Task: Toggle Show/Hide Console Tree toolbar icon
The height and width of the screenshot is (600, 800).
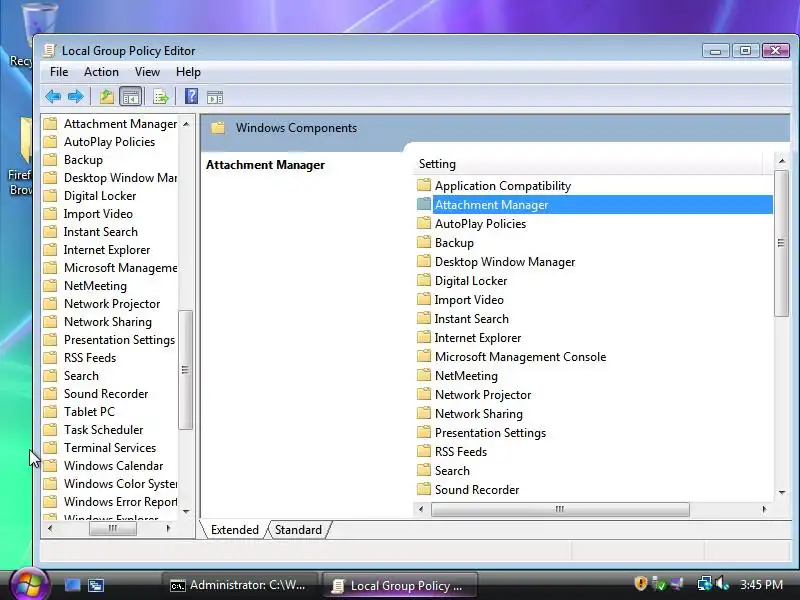Action: [131, 96]
